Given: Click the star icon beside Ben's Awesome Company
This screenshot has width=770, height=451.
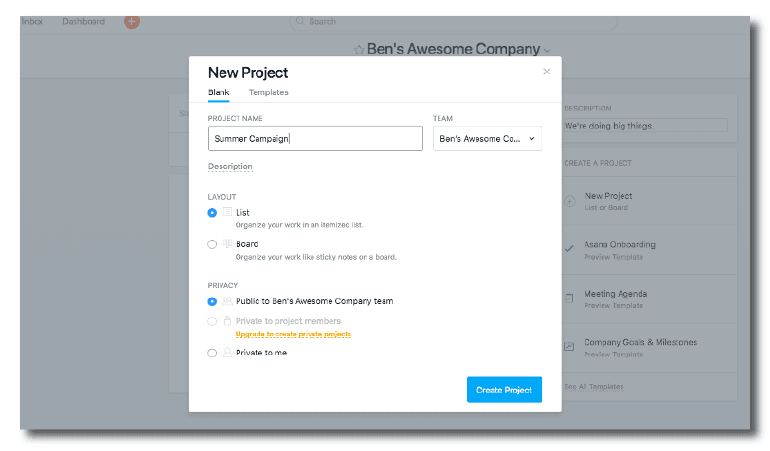Looking at the screenshot, I should 359,49.
